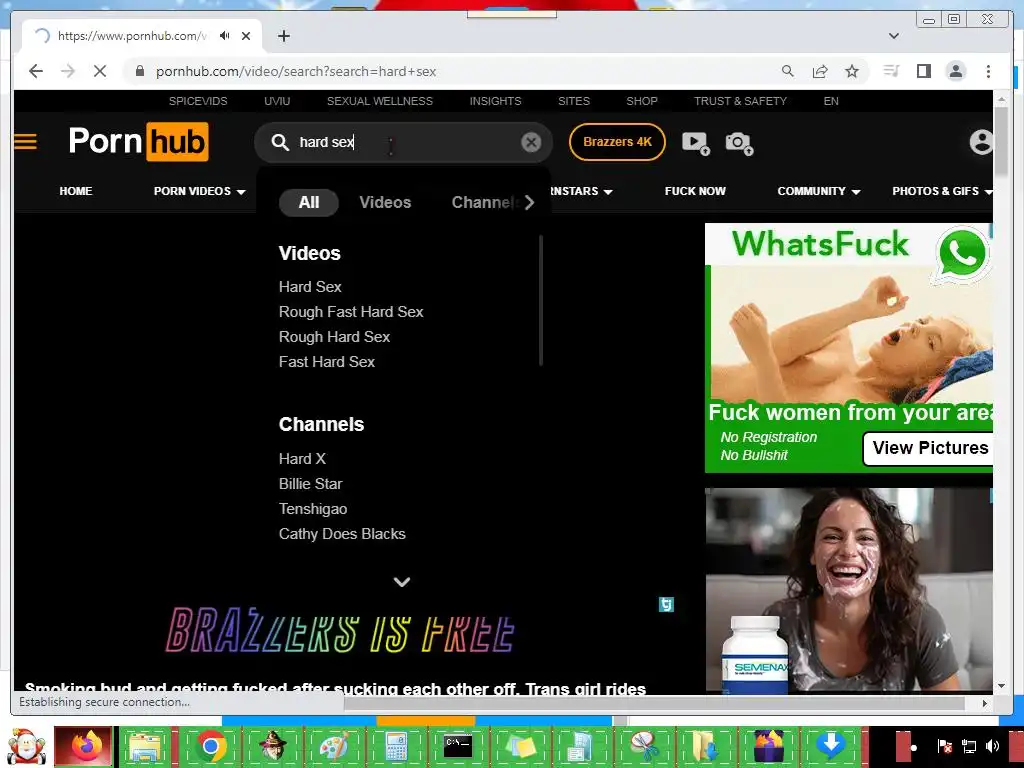This screenshot has width=1024, height=768.
Task: Click the site logo in the header
Action: 138,142
